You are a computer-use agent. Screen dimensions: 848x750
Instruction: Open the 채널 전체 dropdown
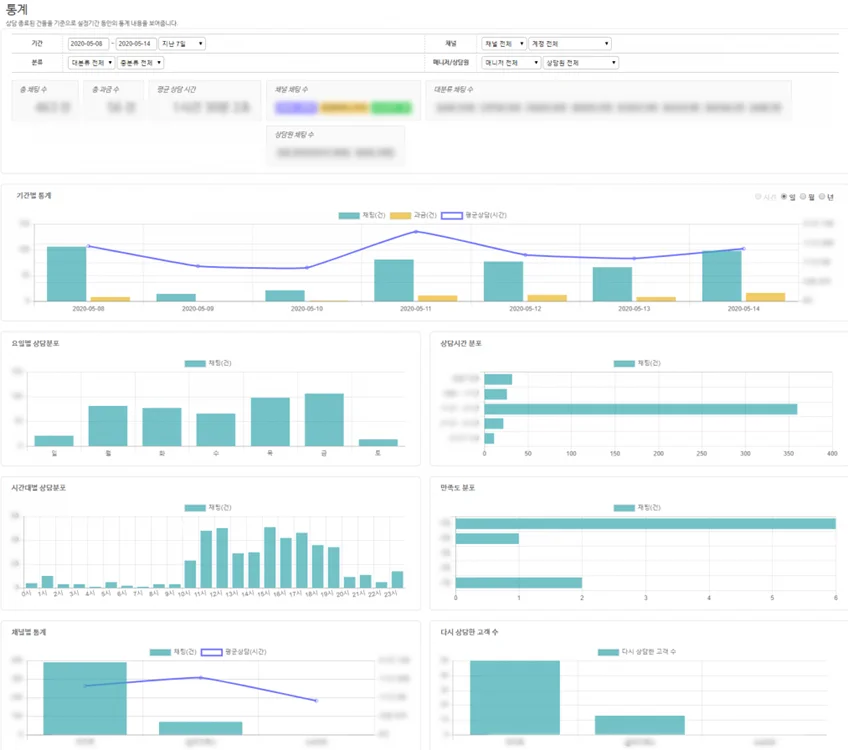coord(503,44)
